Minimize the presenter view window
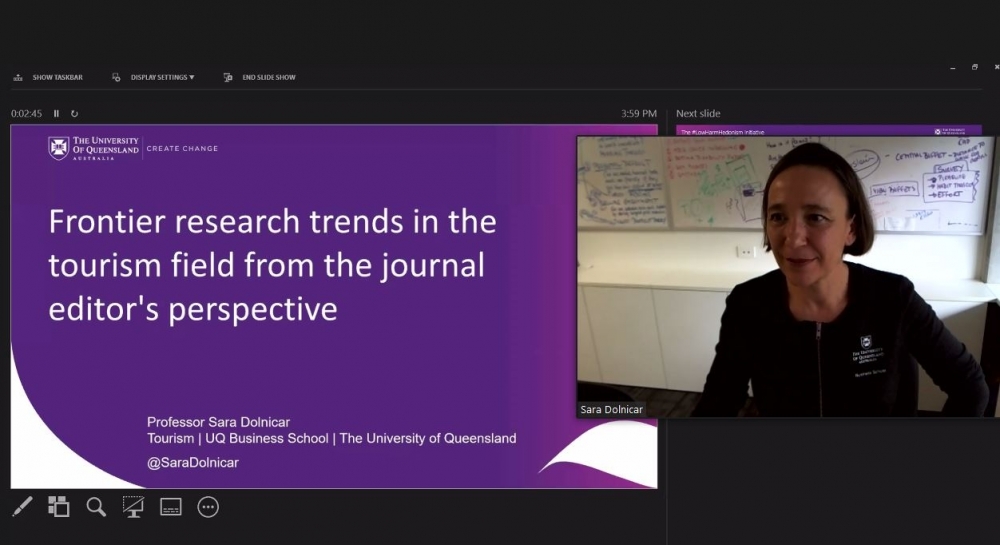Image resolution: width=1000 pixels, height=545 pixels. click(x=952, y=67)
